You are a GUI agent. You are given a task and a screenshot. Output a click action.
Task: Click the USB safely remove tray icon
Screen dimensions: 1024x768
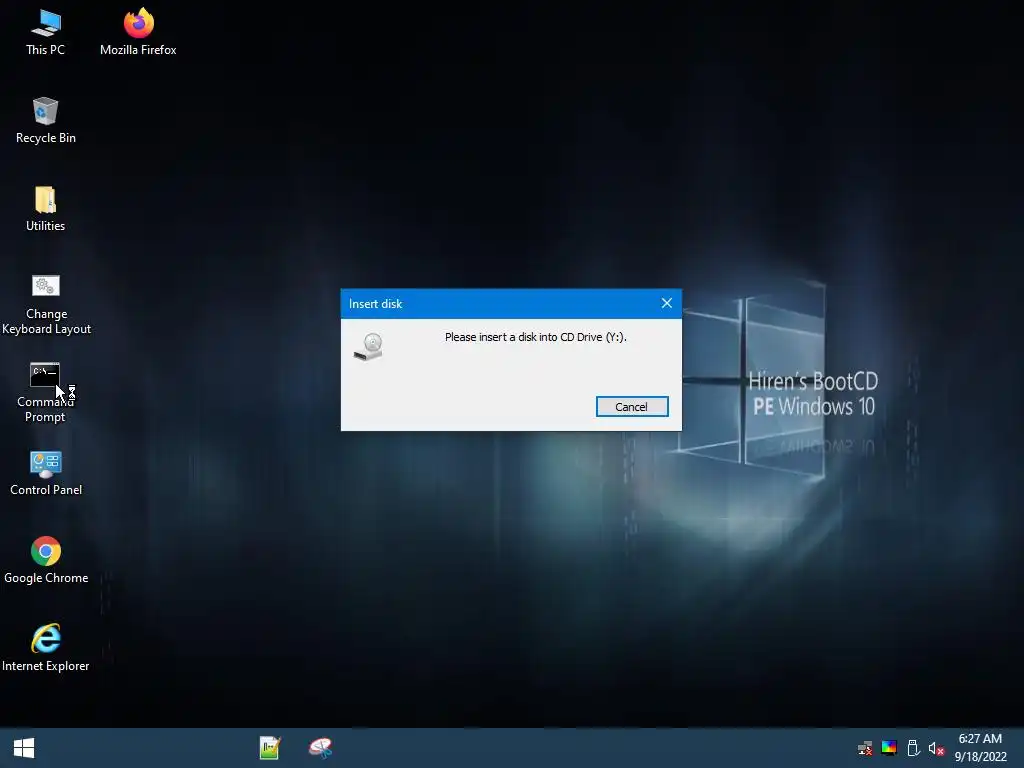pyautogui.click(x=913, y=748)
